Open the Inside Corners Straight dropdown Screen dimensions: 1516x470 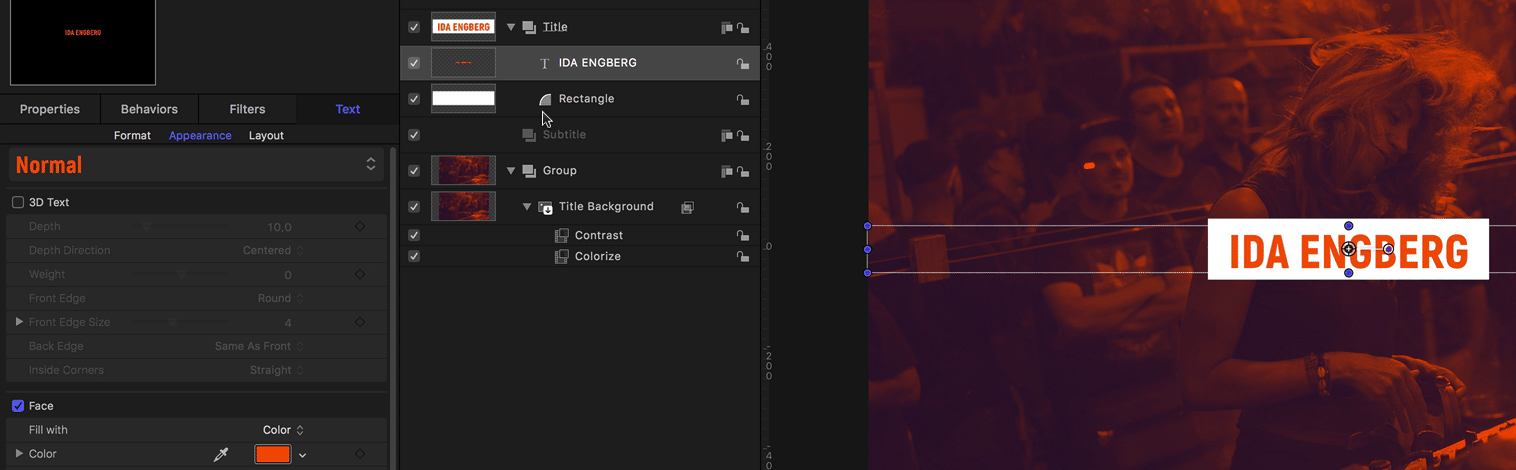[x=277, y=370]
